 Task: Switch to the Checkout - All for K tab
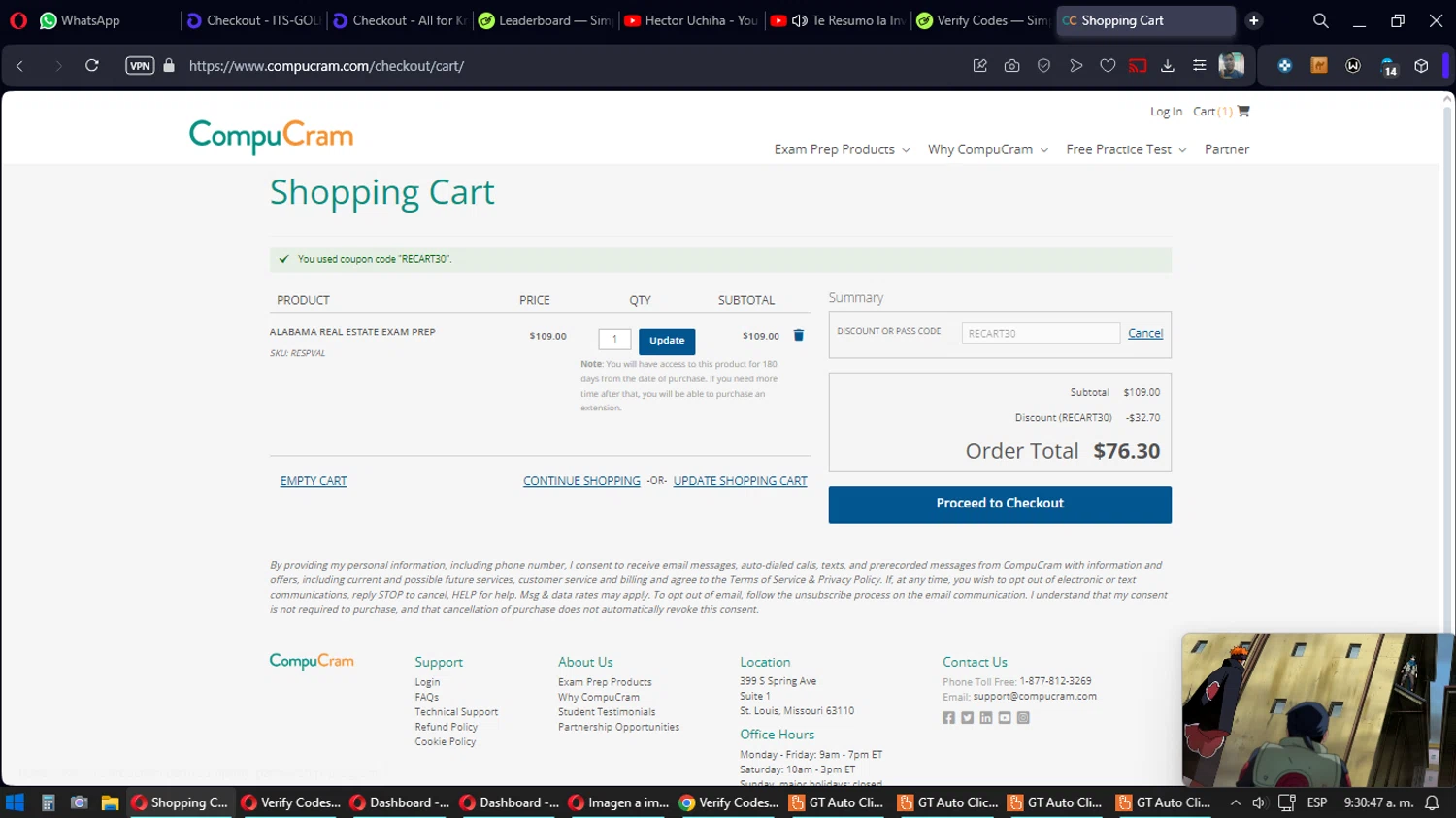click(x=399, y=20)
